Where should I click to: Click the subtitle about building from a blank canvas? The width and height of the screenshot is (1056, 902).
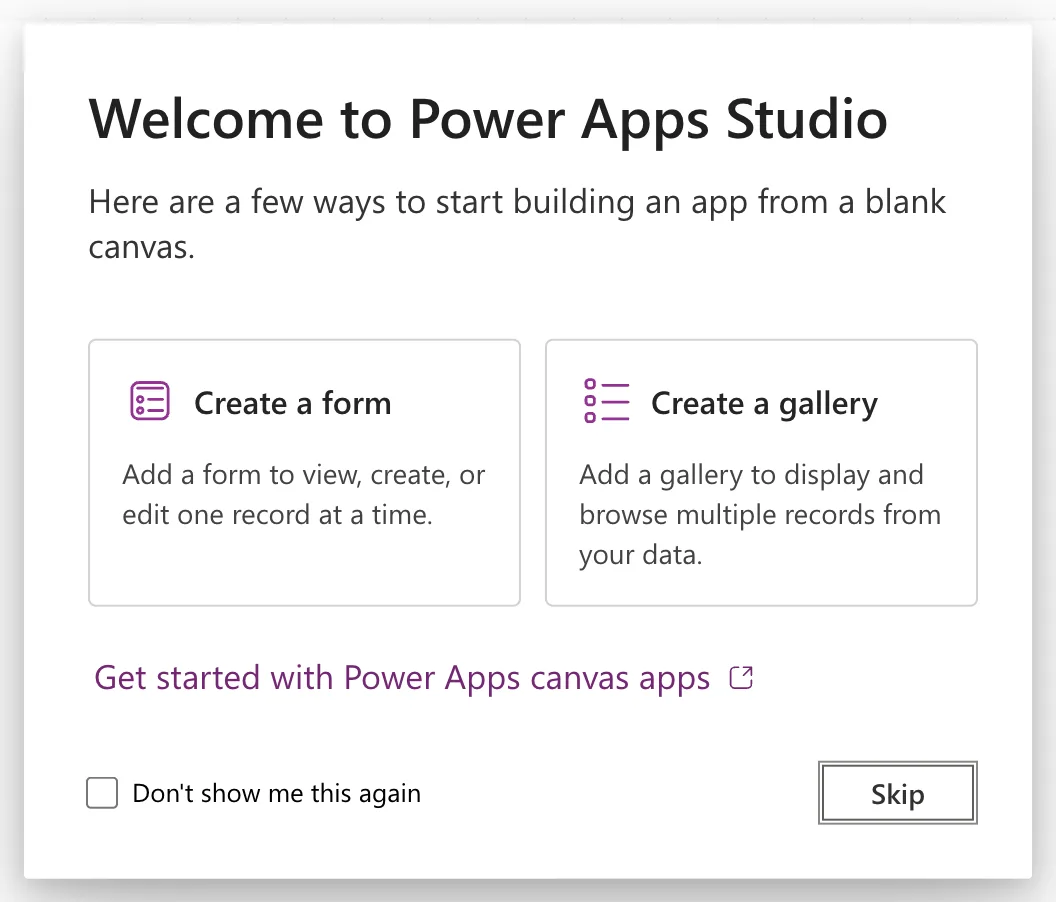tap(517, 224)
